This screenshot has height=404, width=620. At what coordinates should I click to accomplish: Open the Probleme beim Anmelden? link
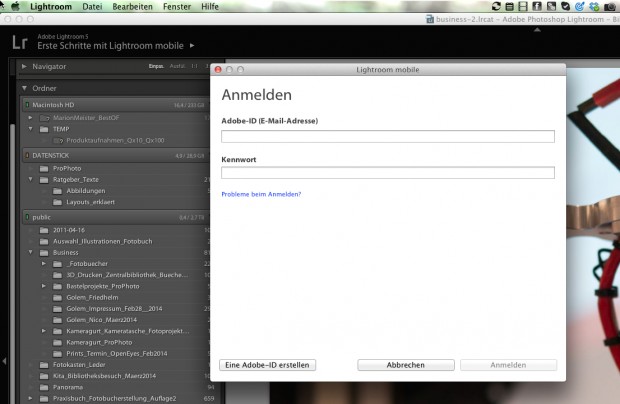click(261, 194)
